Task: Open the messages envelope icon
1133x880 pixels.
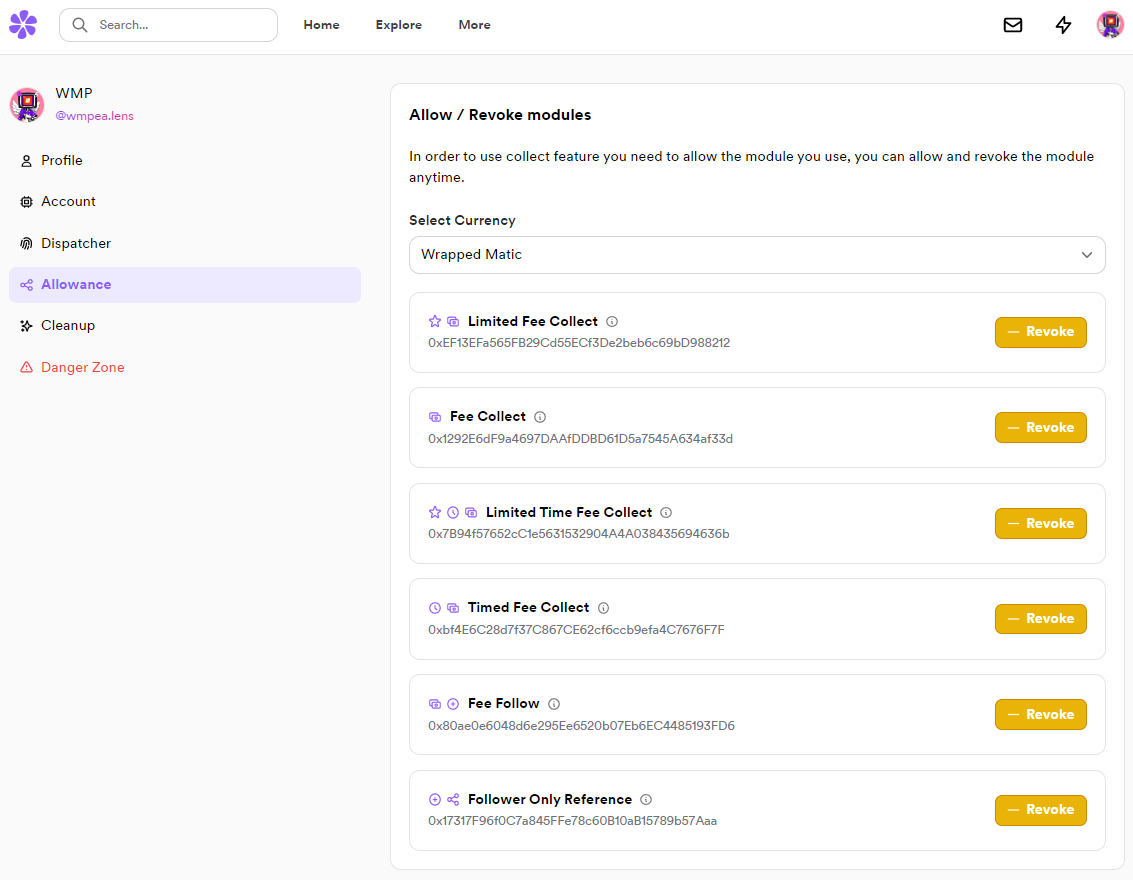Action: (1013, 25)
